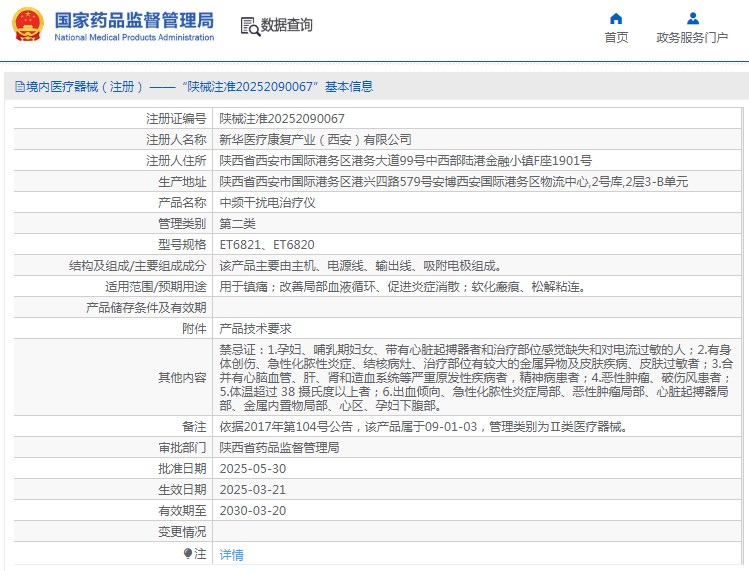Click the lightbulb icon beside 注
The image size is (749, 571).
pyautogui.click(x=188, y=553)
